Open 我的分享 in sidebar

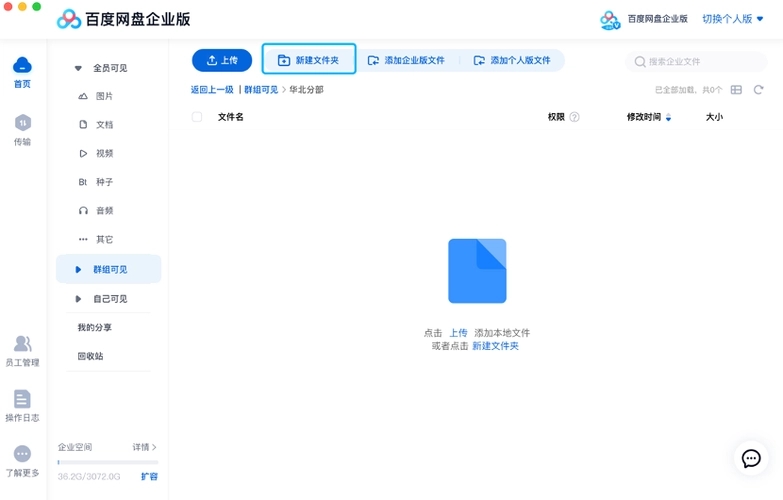coord(94,328)
